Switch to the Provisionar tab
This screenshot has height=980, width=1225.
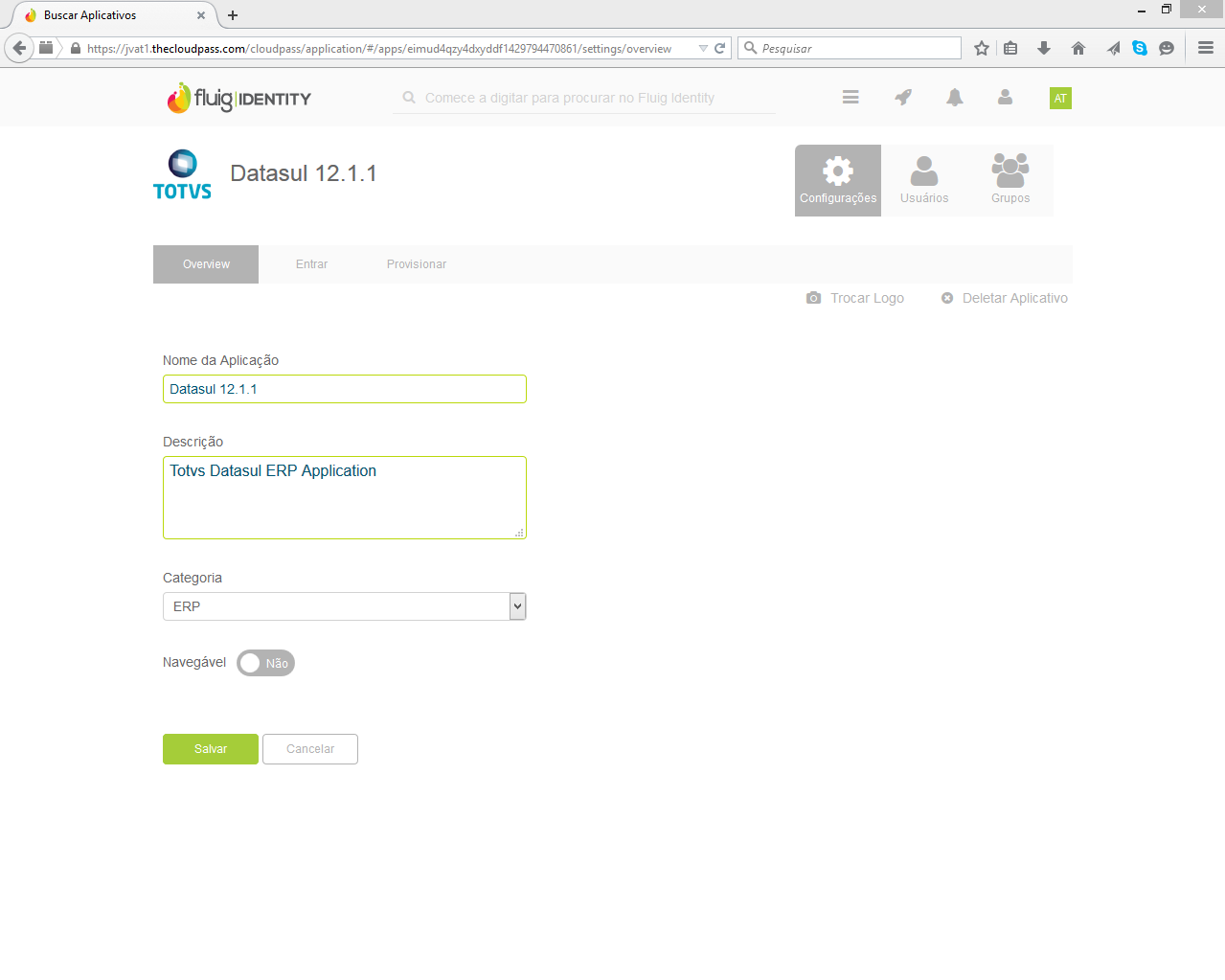point(417,264)
